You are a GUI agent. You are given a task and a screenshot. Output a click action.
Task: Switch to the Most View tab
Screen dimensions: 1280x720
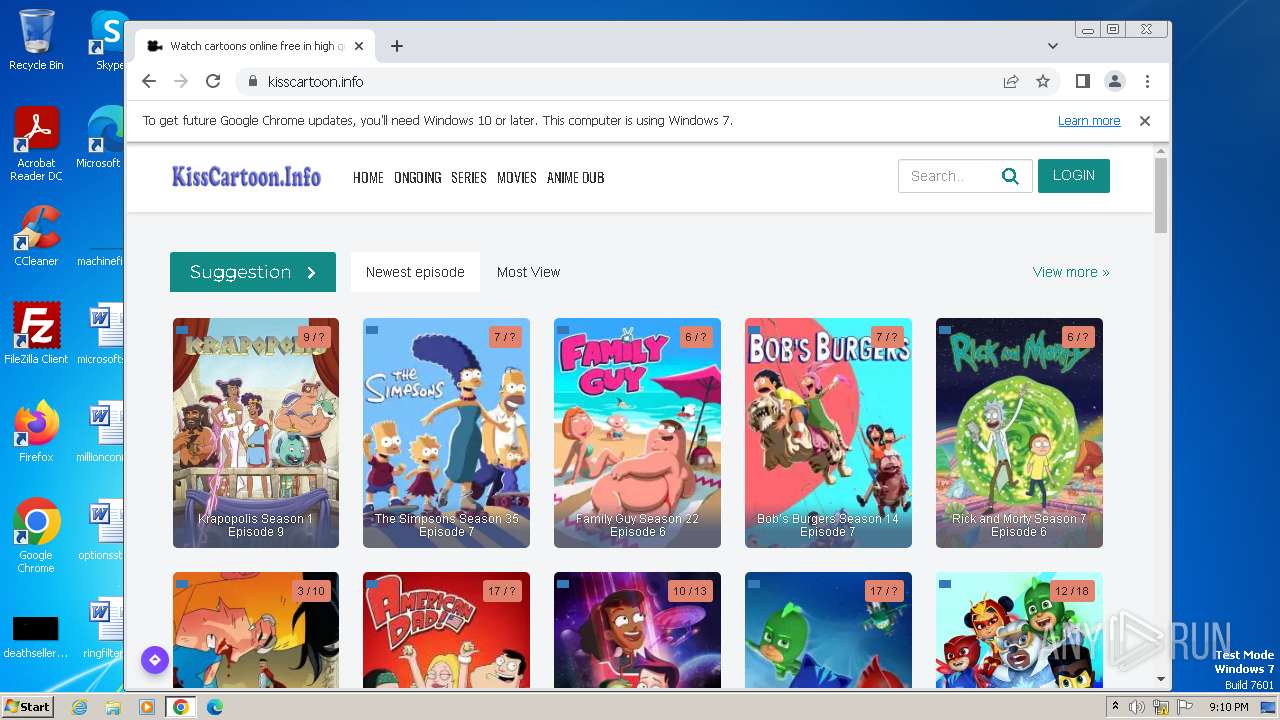[528, 272]
